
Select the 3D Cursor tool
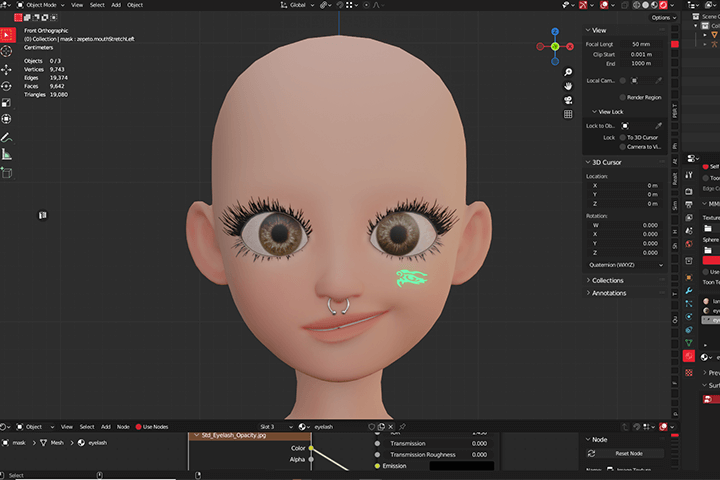pyautogui.click(x=6, y=51)
